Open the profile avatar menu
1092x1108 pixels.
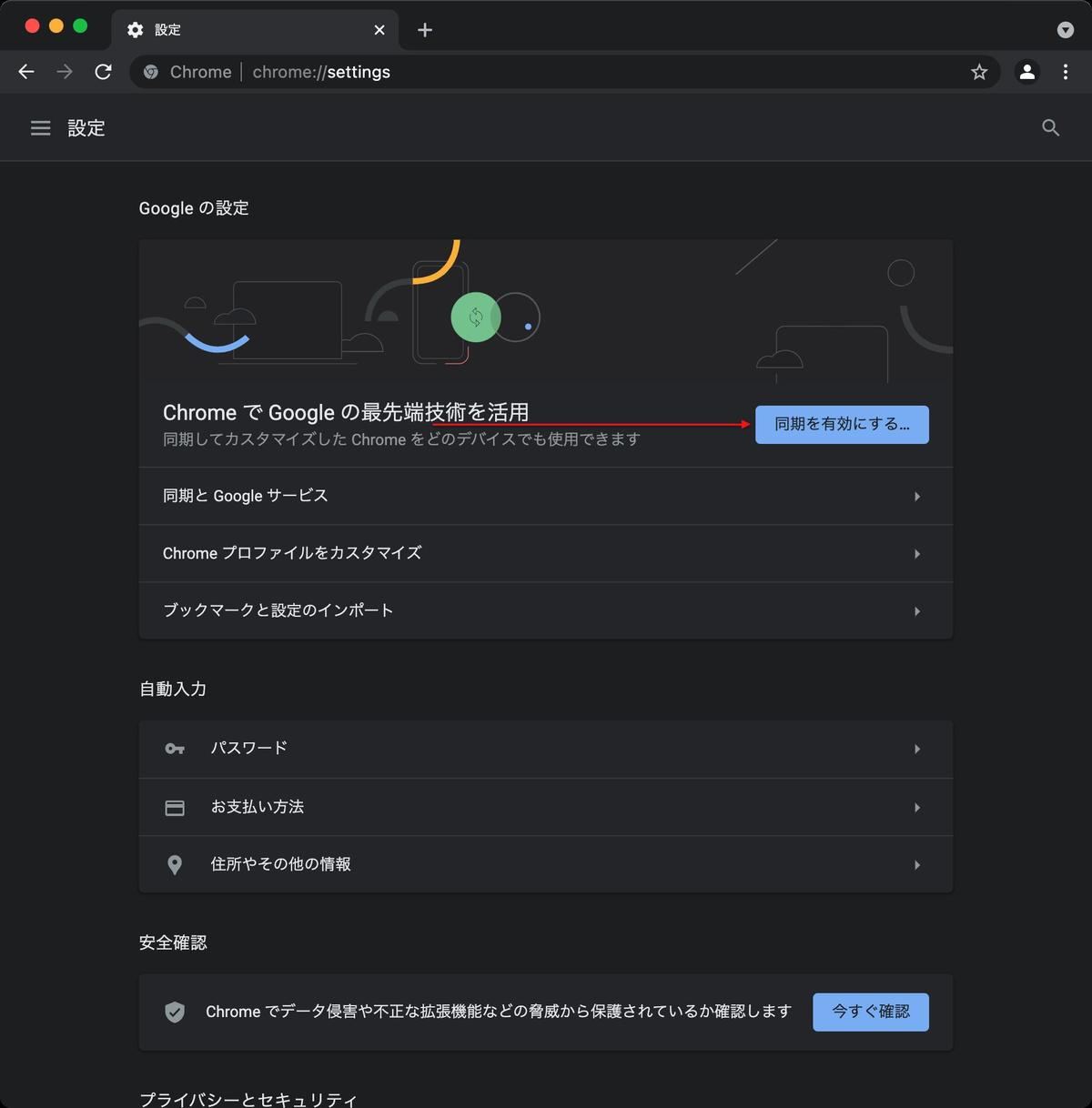pyautogui.click(x=1027, y=72)
